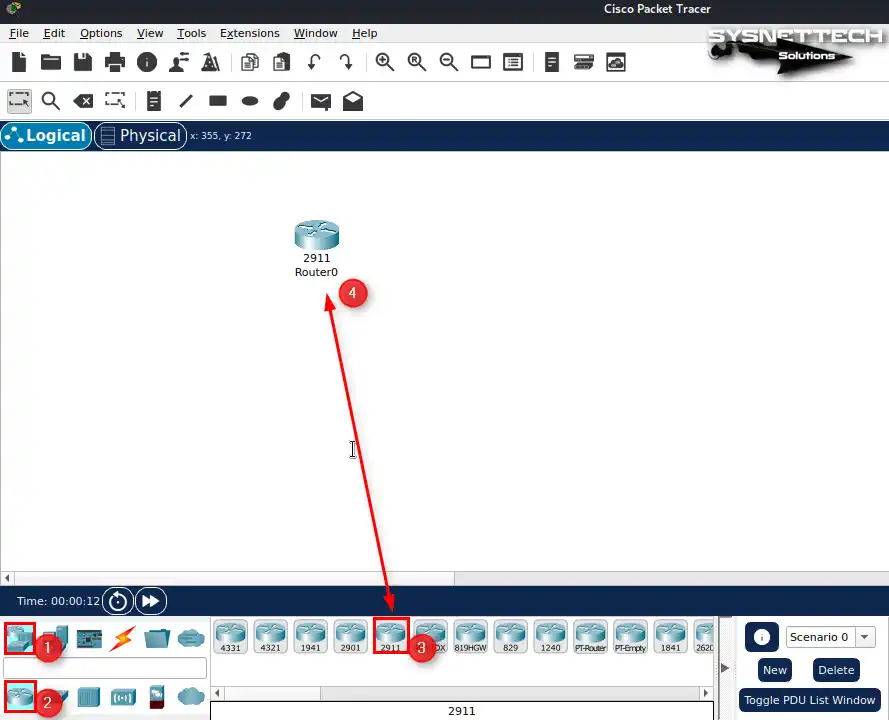Select Connections category folder icon
The image size is (889, 720).
pos(157,638)
